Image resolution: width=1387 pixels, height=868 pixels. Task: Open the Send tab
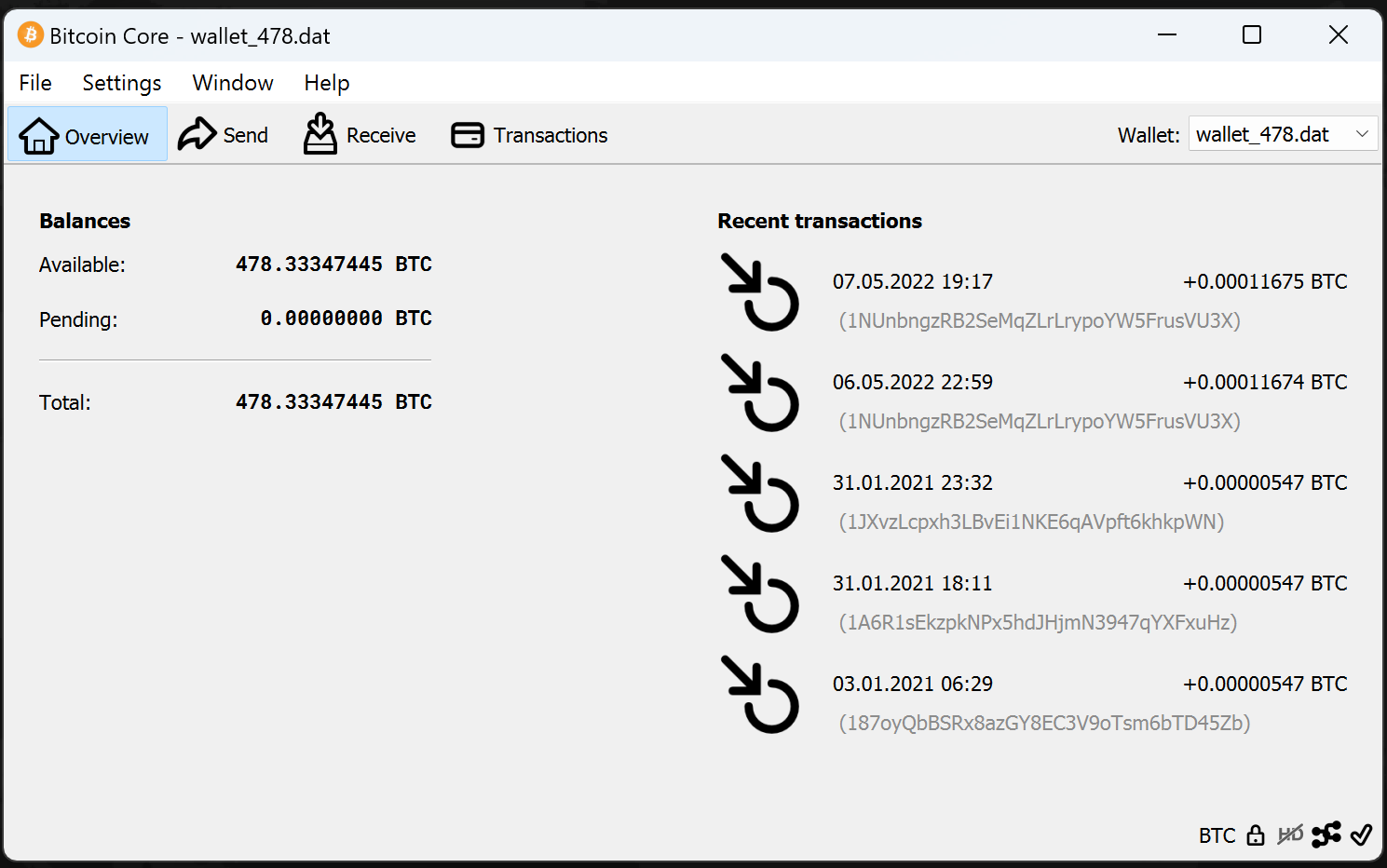tap(224, 135)
